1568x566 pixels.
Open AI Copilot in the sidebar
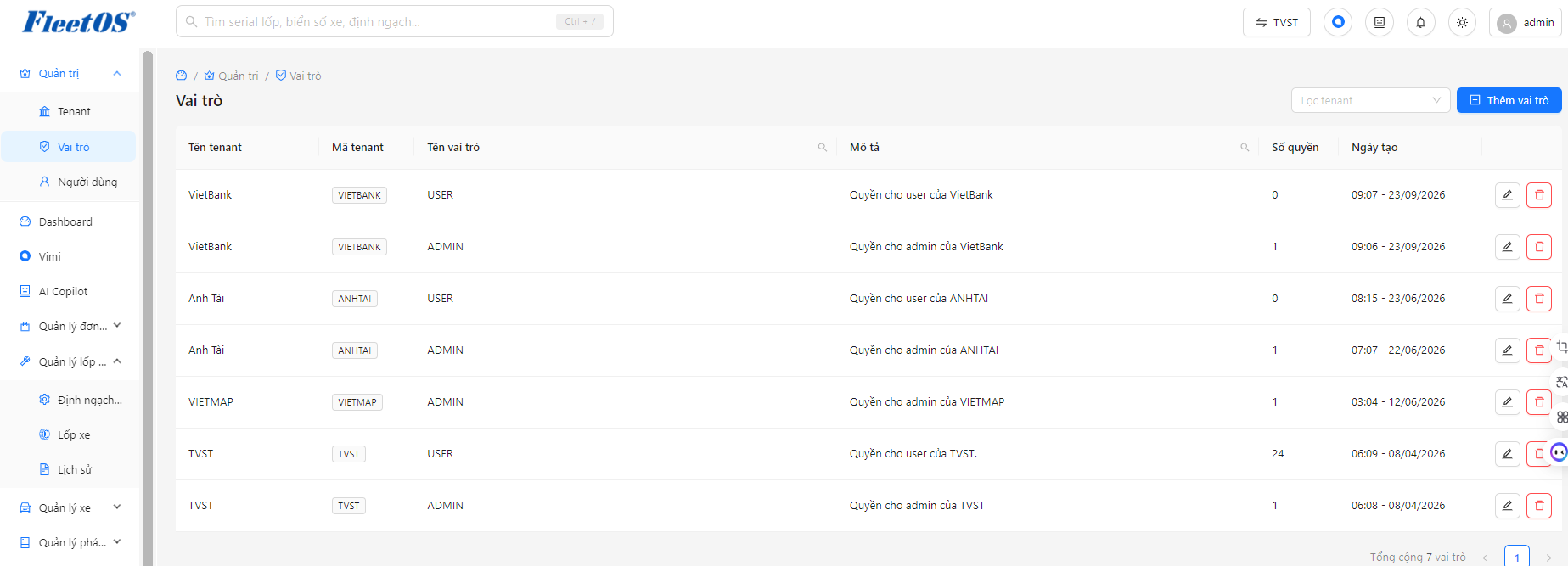pyautogui.click(x=68, y=291)
